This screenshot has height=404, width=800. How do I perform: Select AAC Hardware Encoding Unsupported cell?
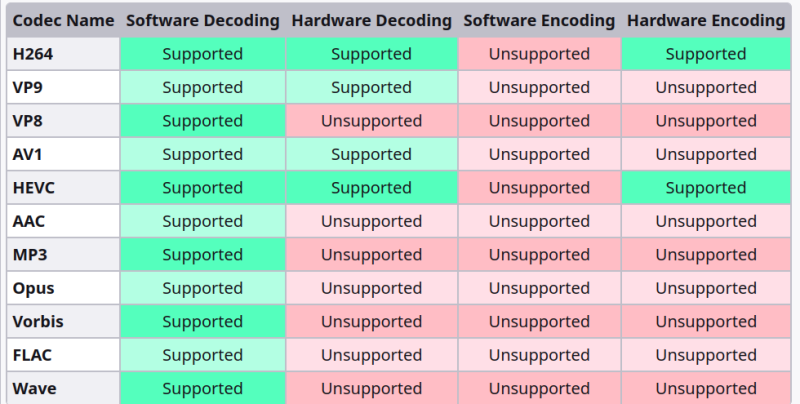point(706,221)
